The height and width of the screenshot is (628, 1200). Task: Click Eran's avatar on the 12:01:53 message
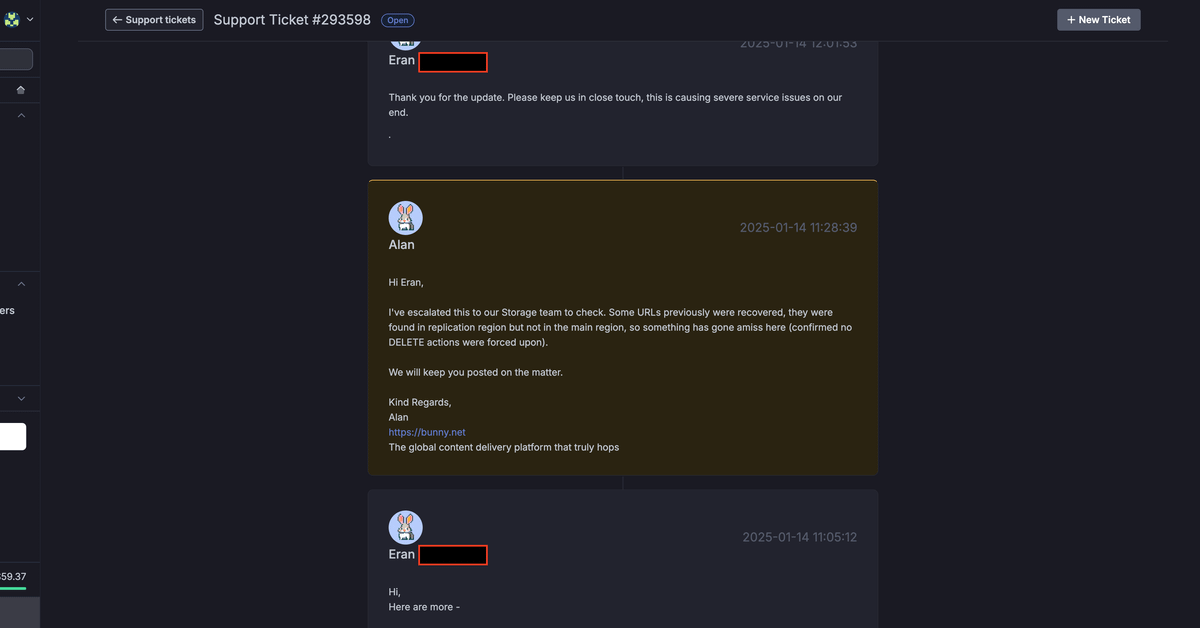pos(405,41)
